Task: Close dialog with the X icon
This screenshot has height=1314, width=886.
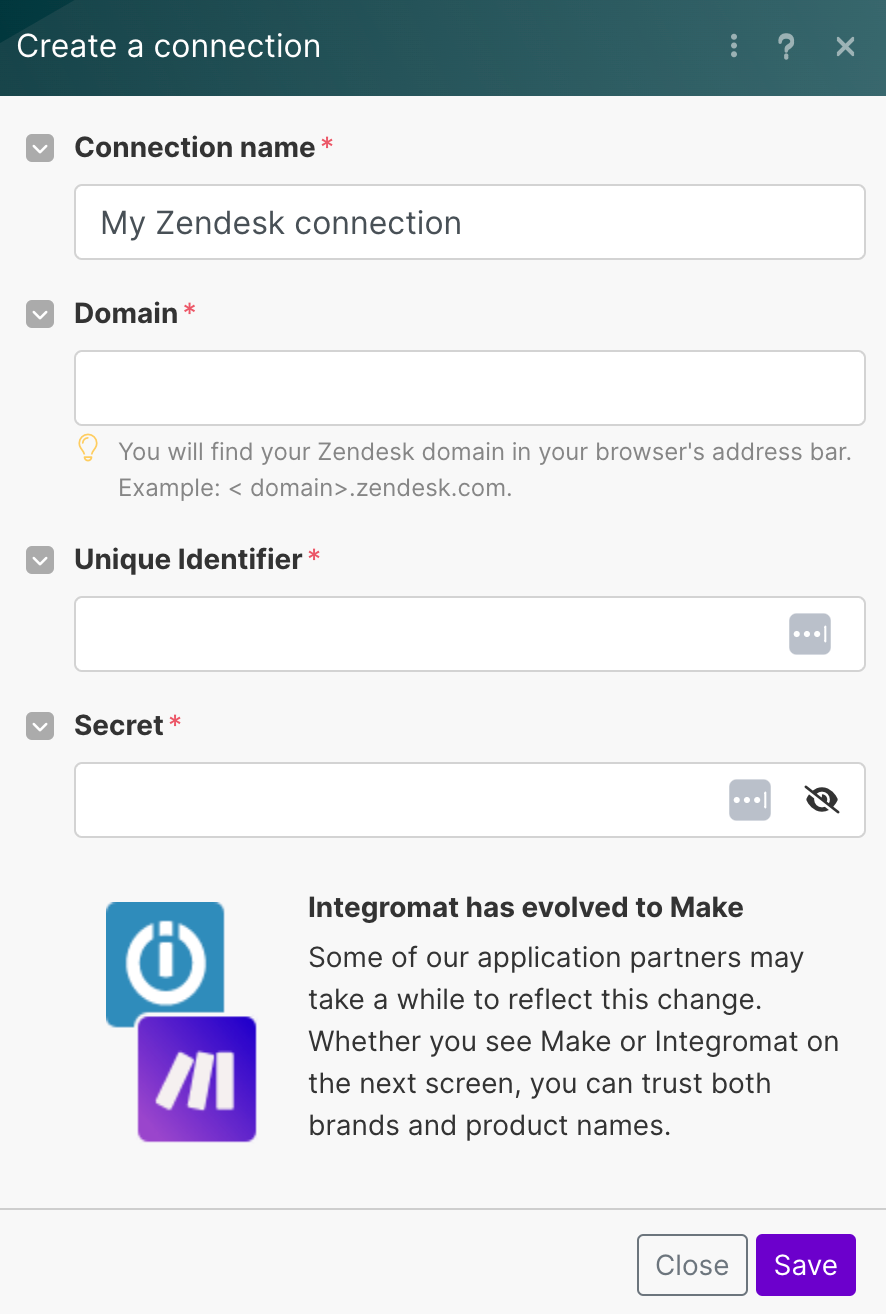Action: tap(846, 46)
